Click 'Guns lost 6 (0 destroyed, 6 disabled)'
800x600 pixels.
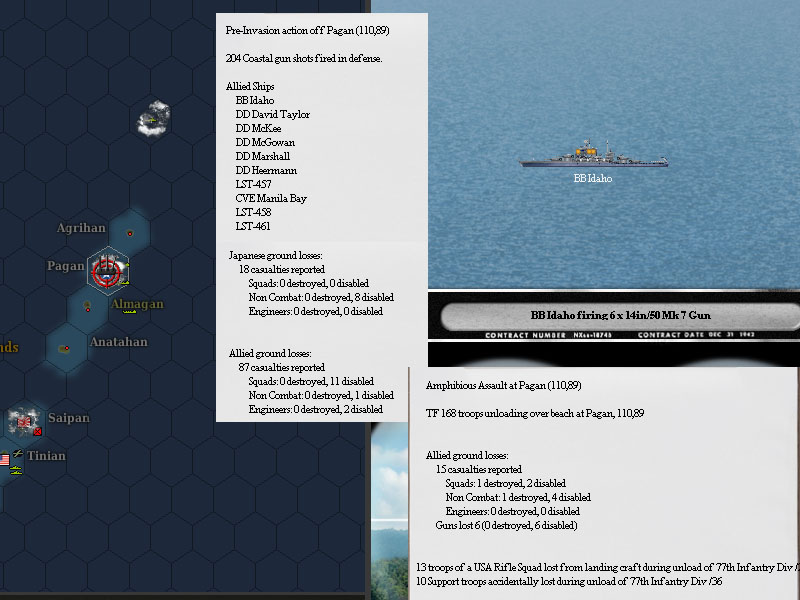(x=507, y=526)
